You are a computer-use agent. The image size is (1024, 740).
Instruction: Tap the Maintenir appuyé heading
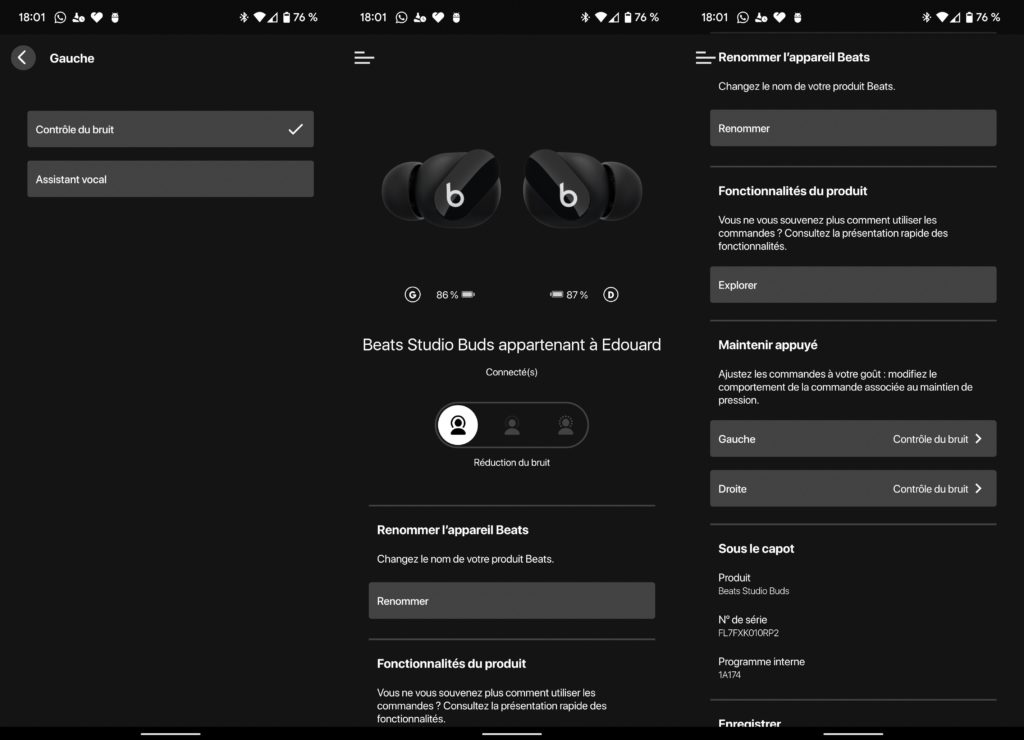[768, 345]
